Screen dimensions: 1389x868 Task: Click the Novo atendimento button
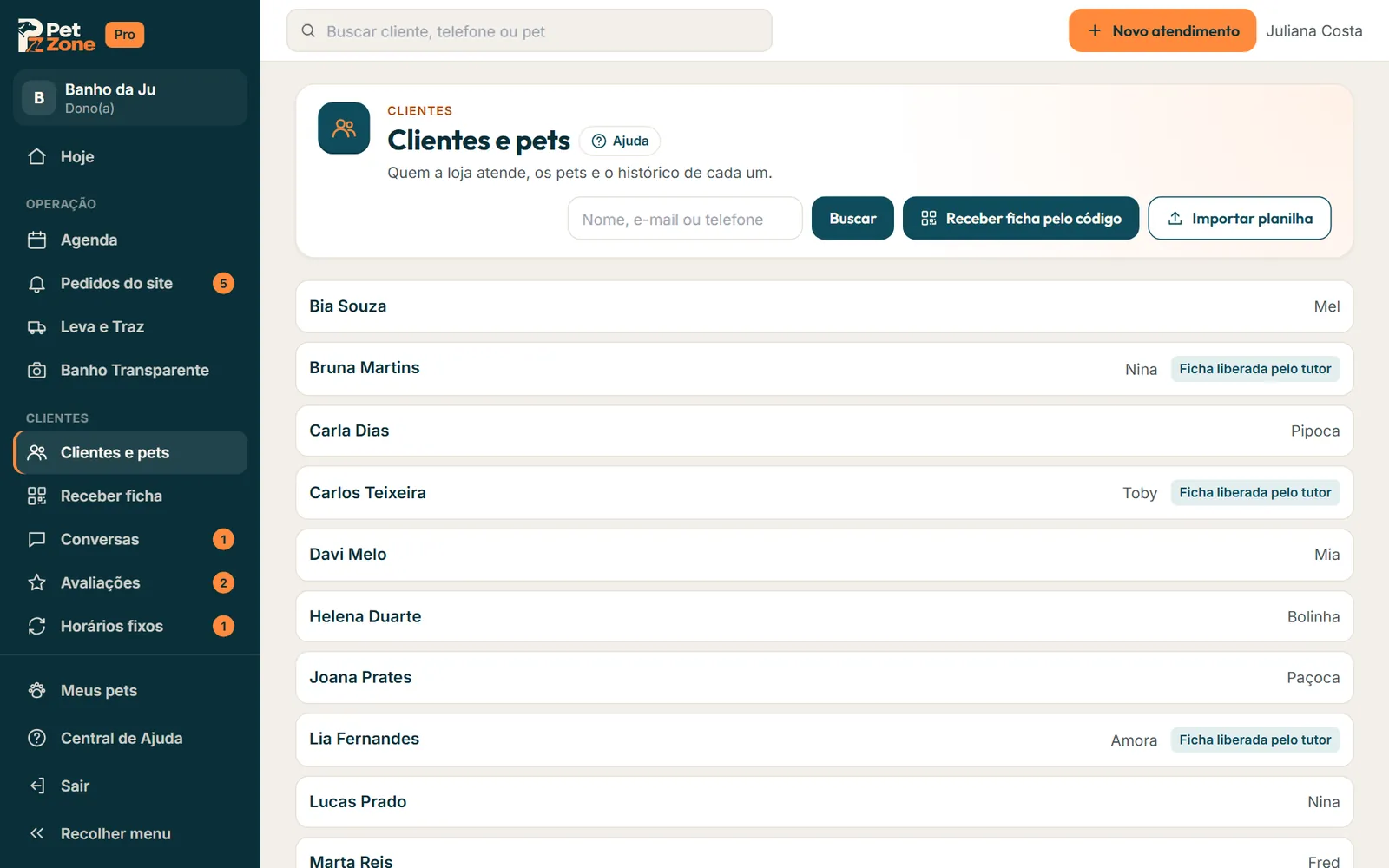coord(1162,31)
